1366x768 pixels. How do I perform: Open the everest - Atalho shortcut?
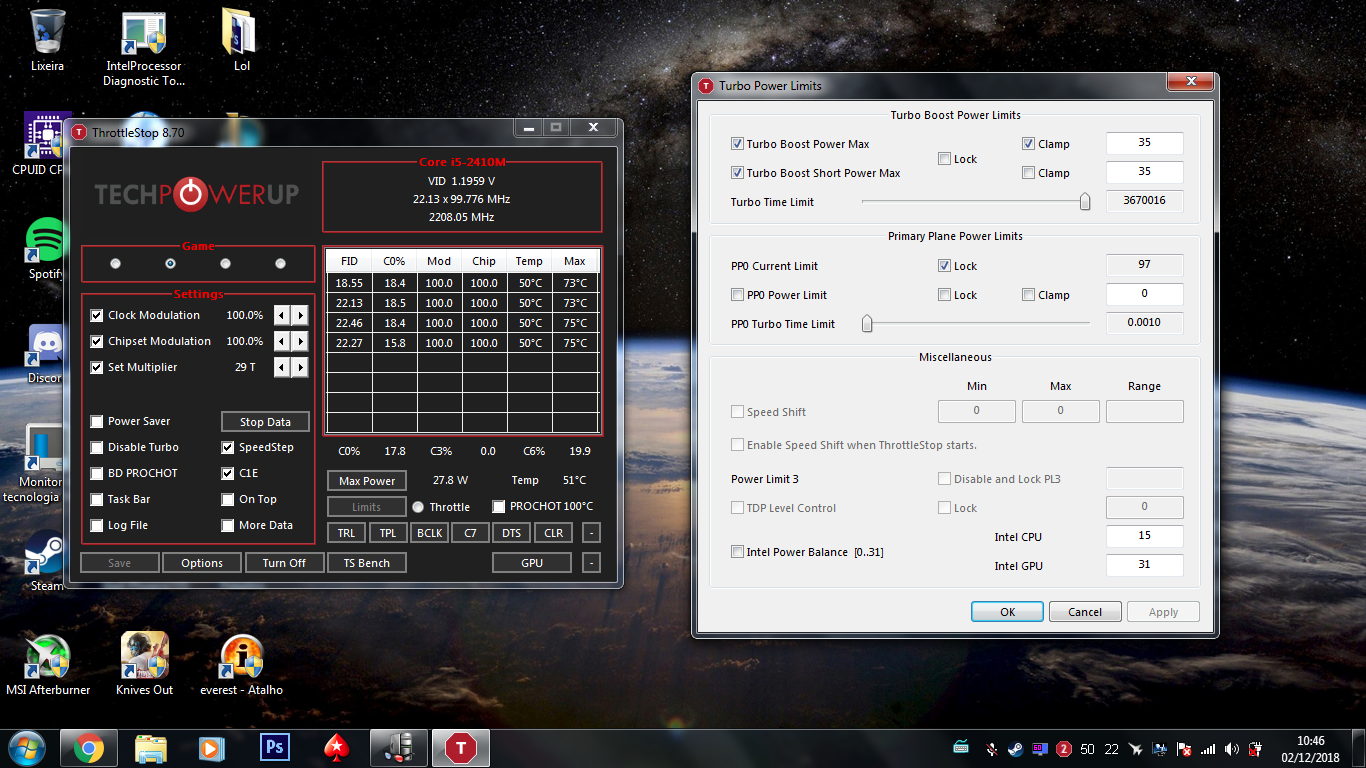point(241,664)
